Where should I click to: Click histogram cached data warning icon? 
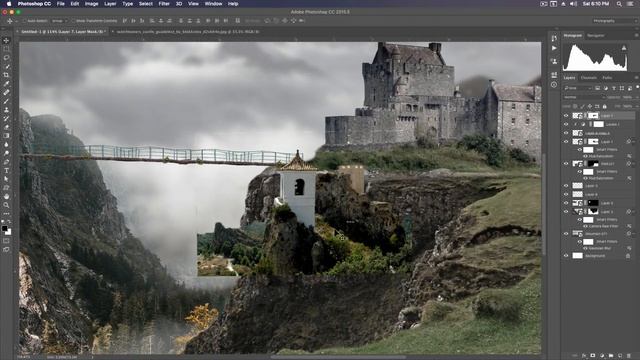click(x=624, y=48)
